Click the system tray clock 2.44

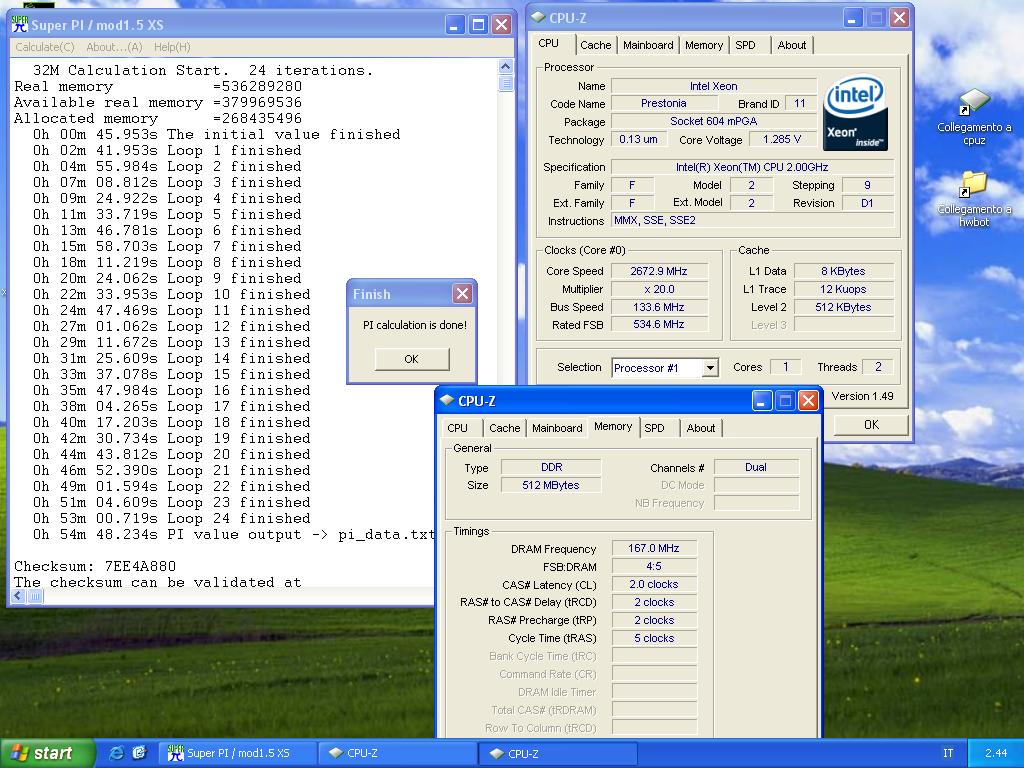(996, 753)
